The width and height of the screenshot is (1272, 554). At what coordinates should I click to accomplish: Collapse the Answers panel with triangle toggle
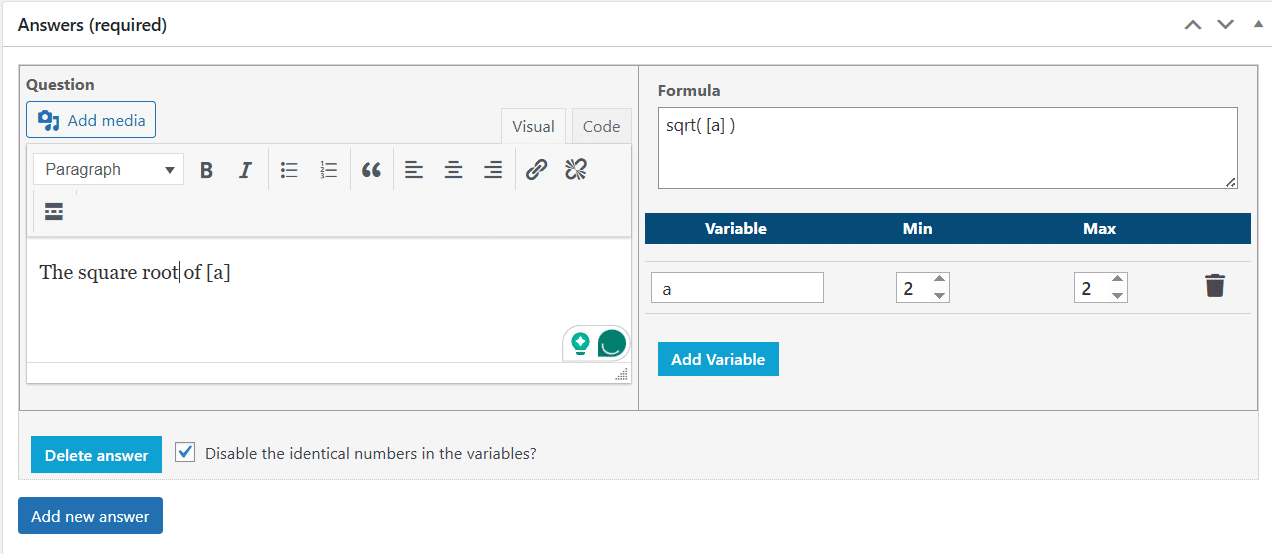(1258, 23)
